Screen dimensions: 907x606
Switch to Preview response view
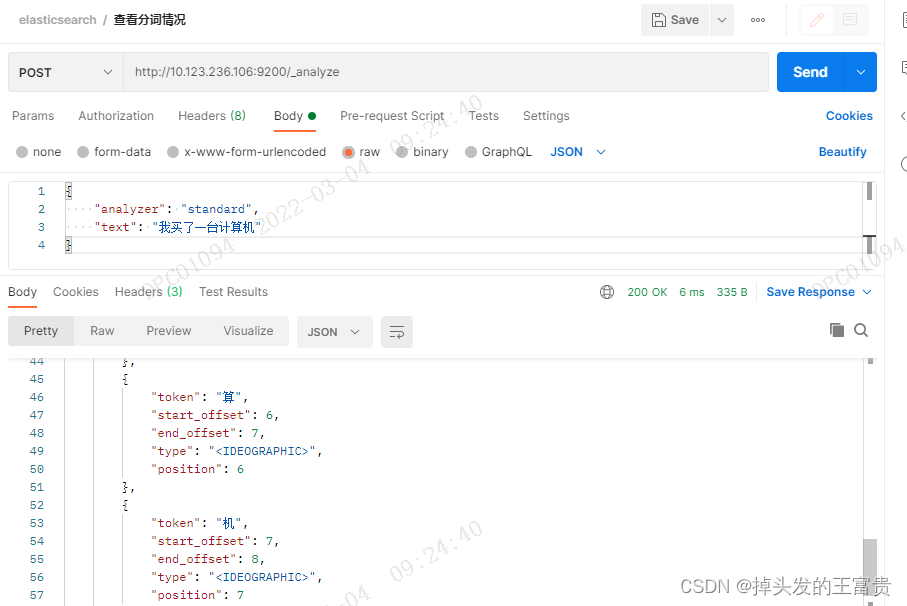168,331
